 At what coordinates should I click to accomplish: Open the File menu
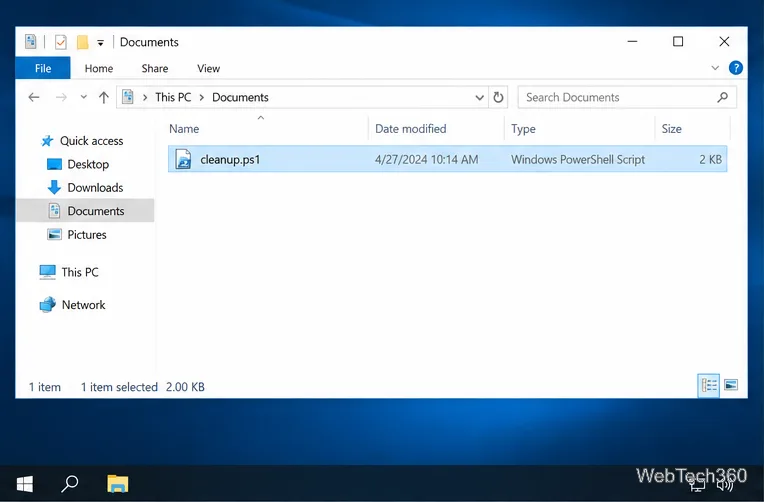43,68
